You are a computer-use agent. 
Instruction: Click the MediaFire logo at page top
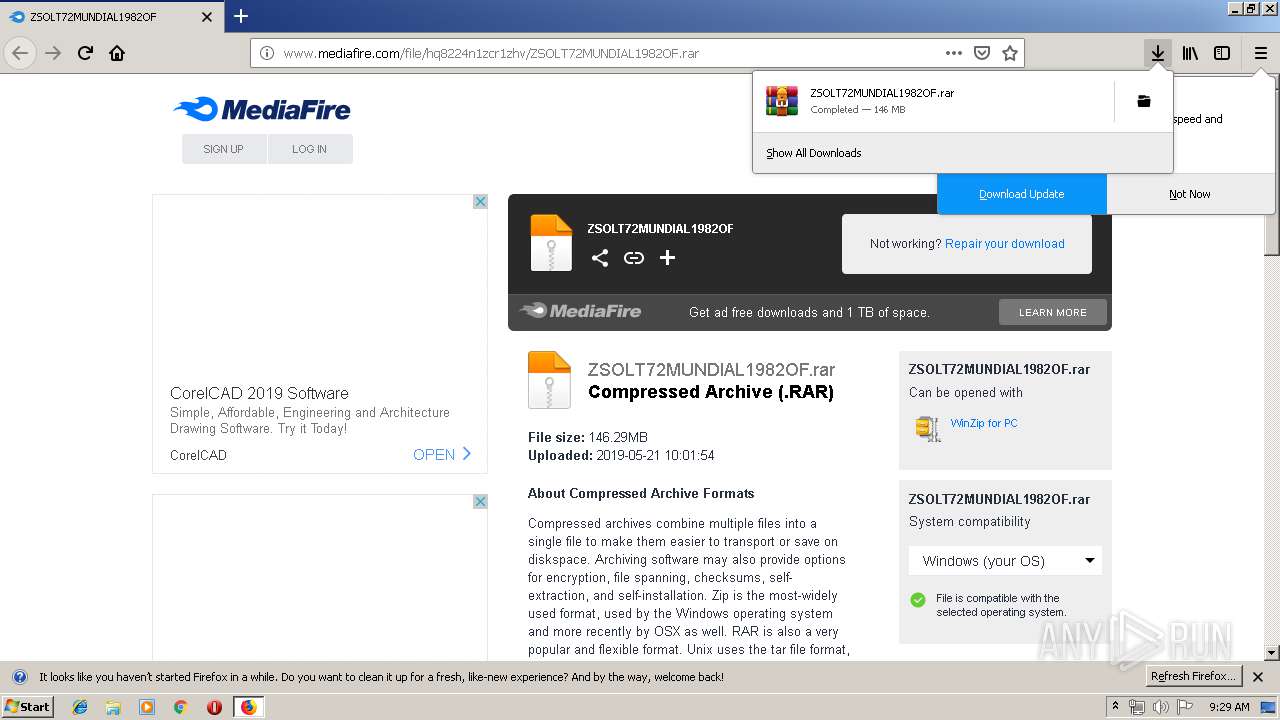(262, 109)
